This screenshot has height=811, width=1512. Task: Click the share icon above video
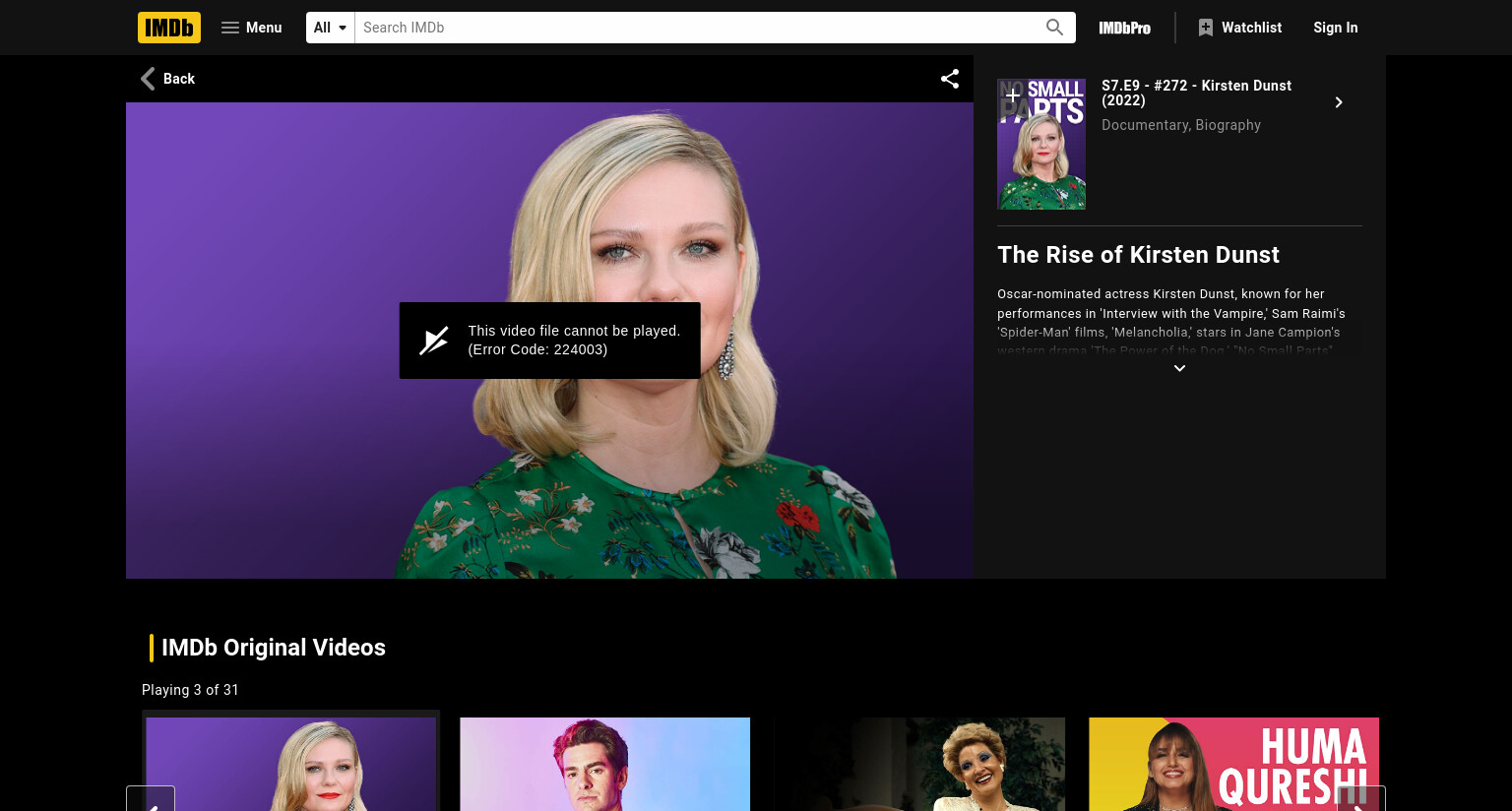point(950,79)
